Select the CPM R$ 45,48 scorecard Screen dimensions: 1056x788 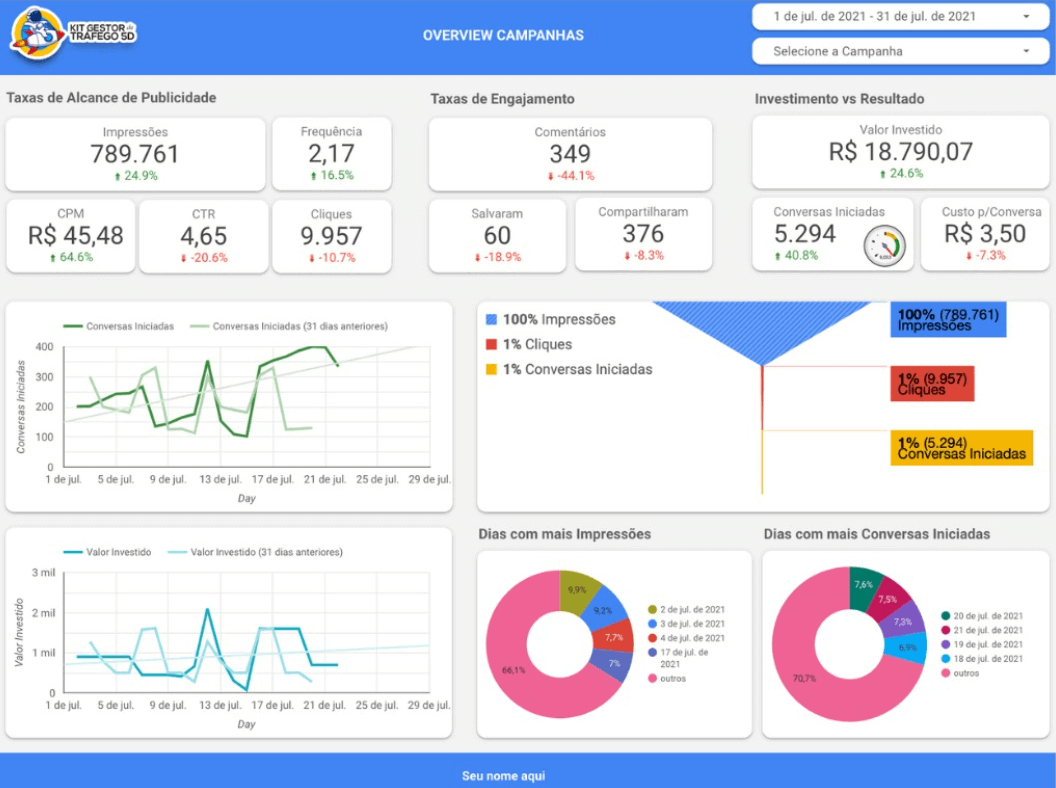click(70, 236)
